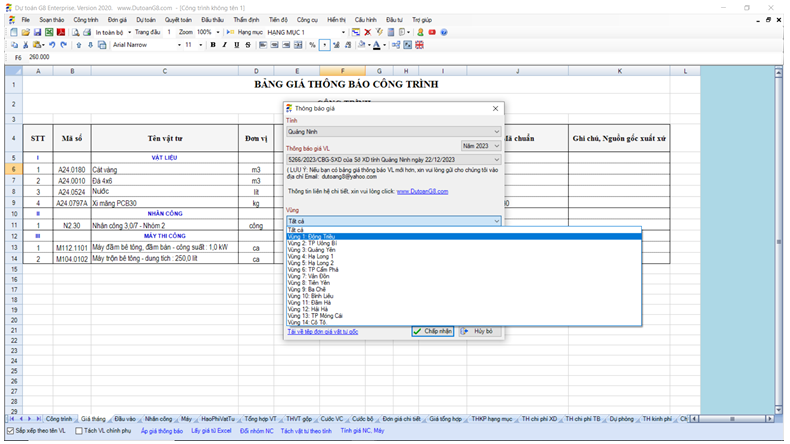Toggle Sắp xếp theo tên VL checkbox
790x444 pixels.
click(11, 431)
